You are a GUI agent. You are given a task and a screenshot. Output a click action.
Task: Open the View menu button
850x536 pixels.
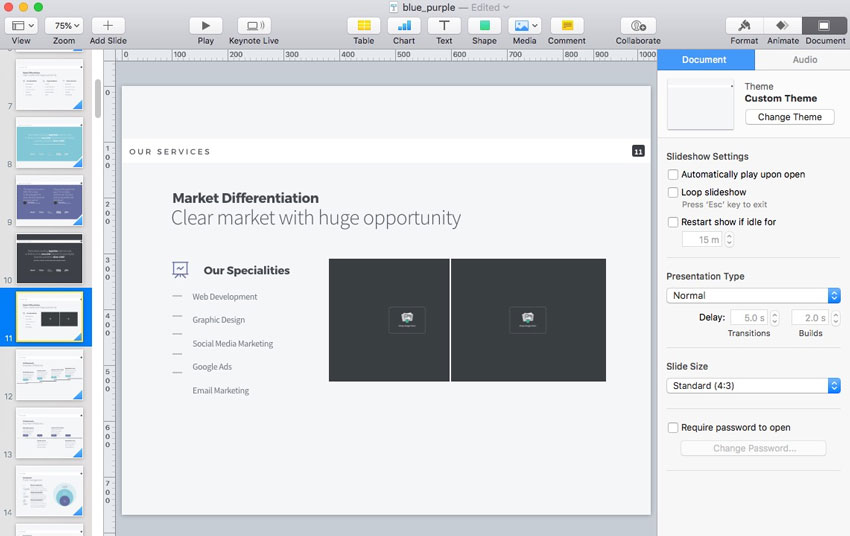(21, 25)
